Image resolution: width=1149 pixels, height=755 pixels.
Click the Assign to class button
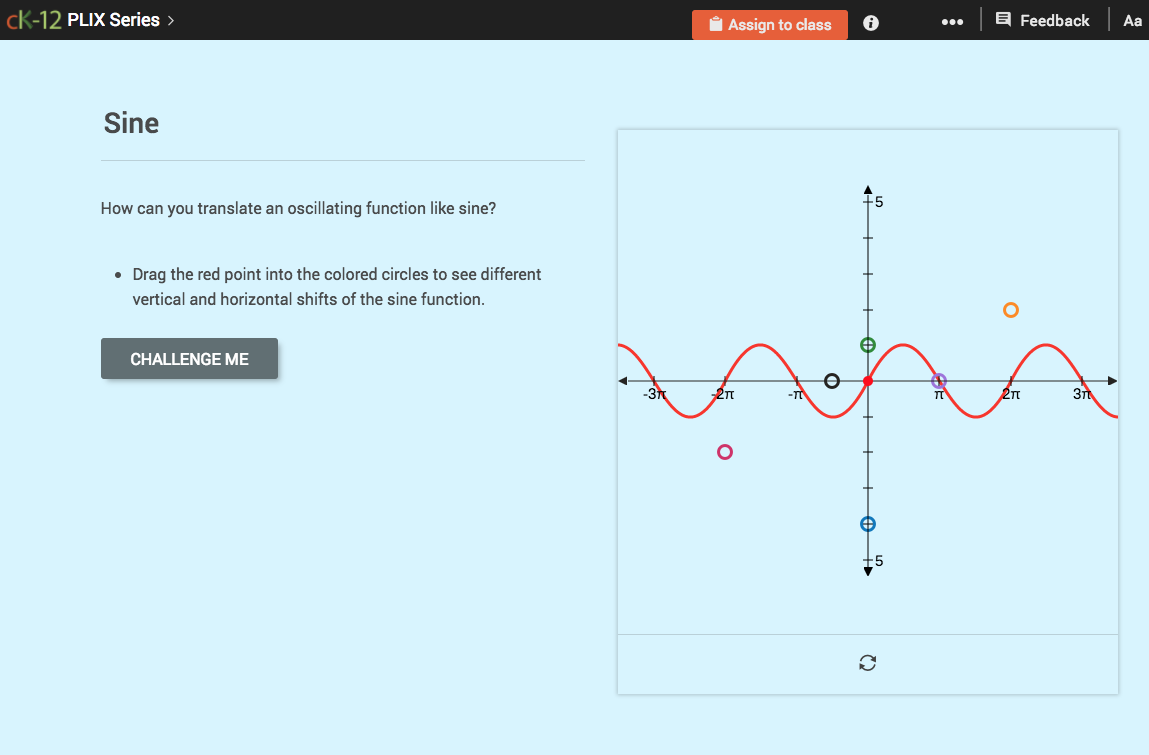pyautogui.click(x=769, y=24)
